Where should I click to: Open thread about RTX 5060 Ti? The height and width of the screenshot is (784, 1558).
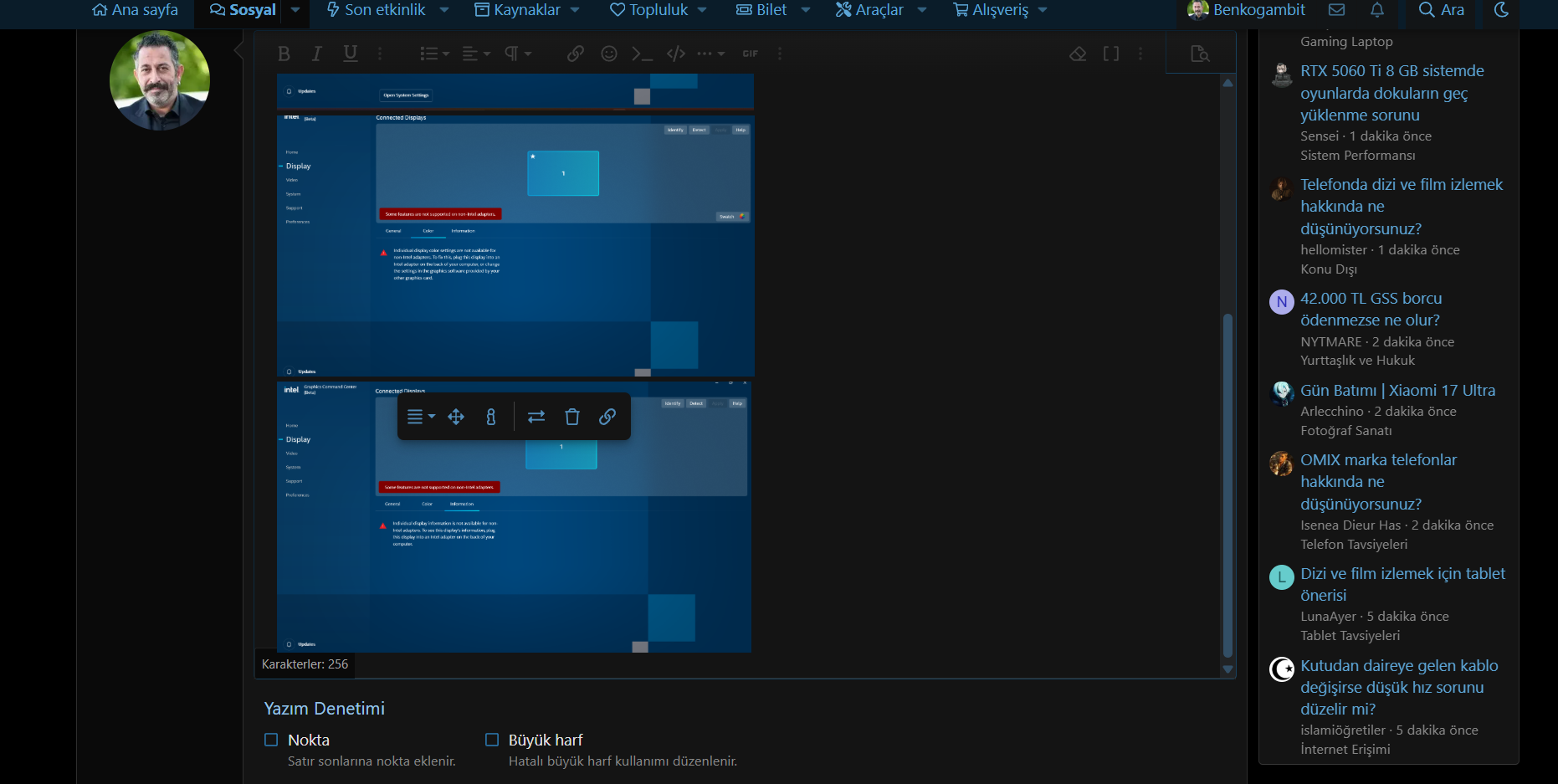click(x=1392, y=93)
